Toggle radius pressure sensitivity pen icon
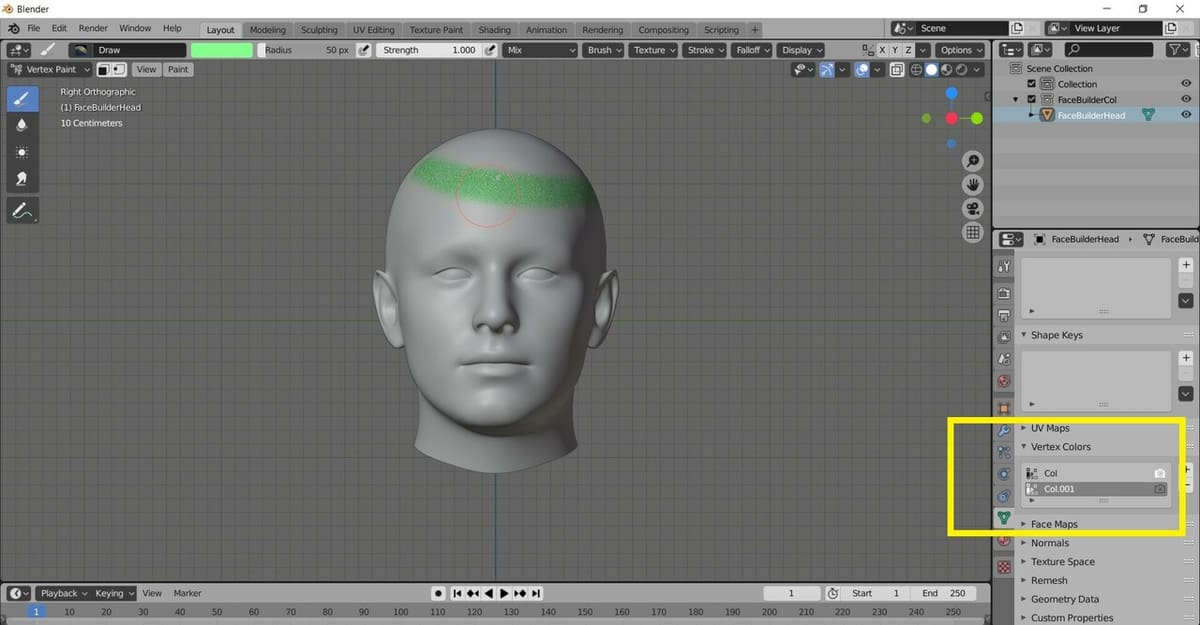Screen dimensions: 1200x625 click(364, 49)
